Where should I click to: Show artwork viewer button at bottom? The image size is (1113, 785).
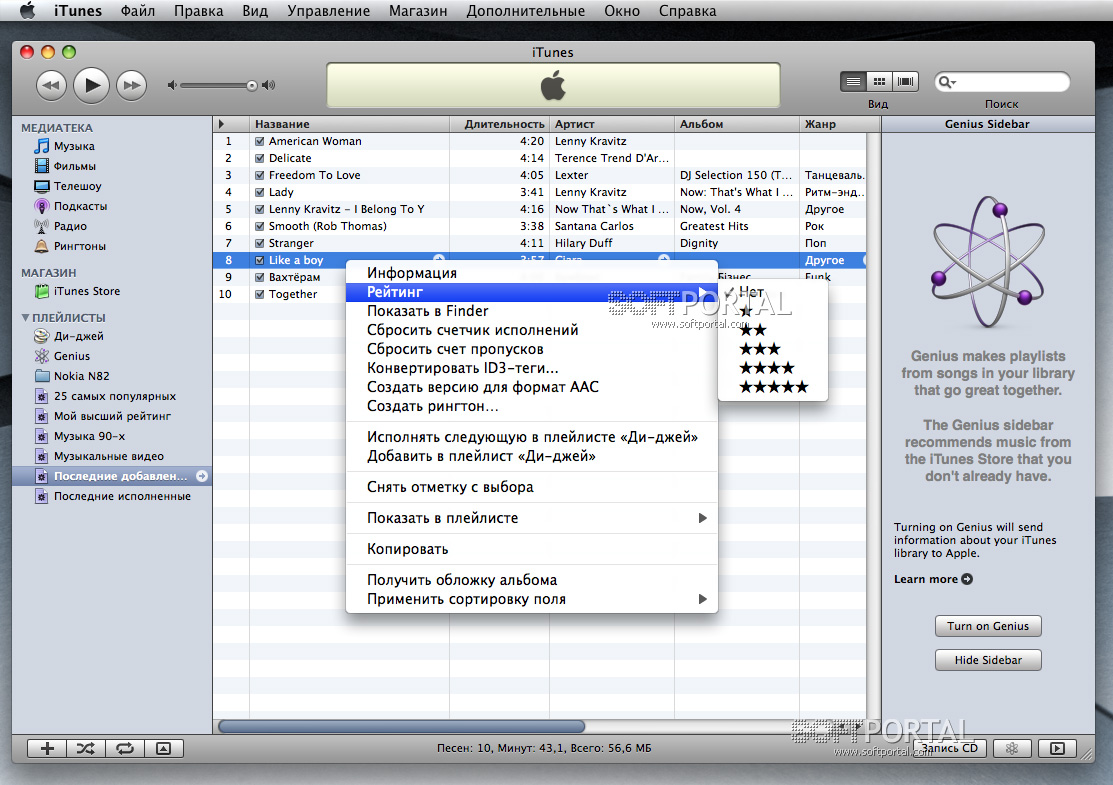(164, 748)
